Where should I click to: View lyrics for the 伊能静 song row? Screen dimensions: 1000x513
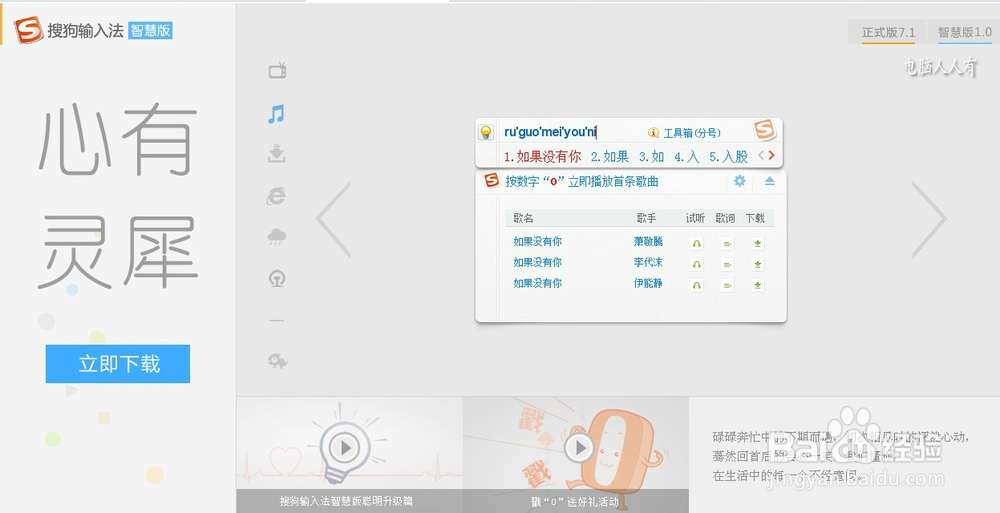pyautogui.click(x=727, y=285)
